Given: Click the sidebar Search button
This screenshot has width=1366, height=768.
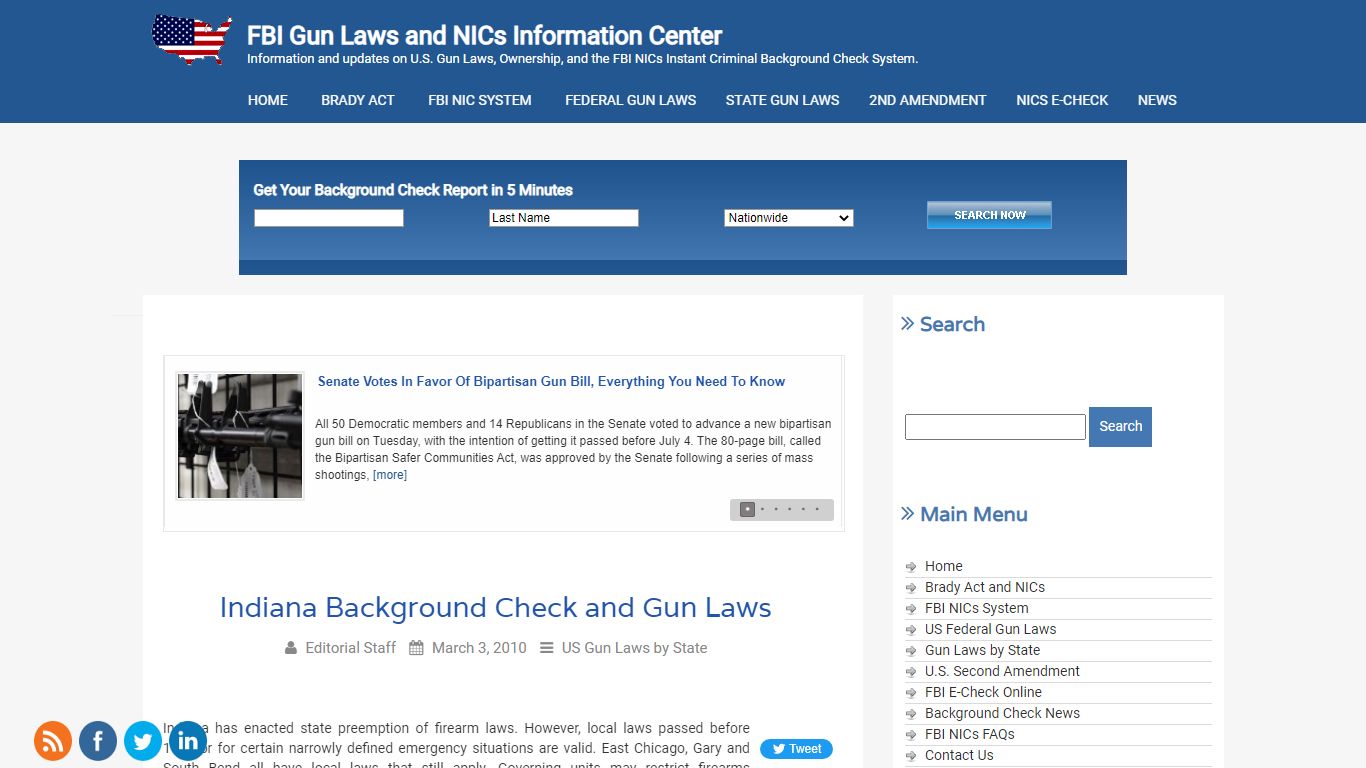Looking at the screenshot, I should 1120,426.
